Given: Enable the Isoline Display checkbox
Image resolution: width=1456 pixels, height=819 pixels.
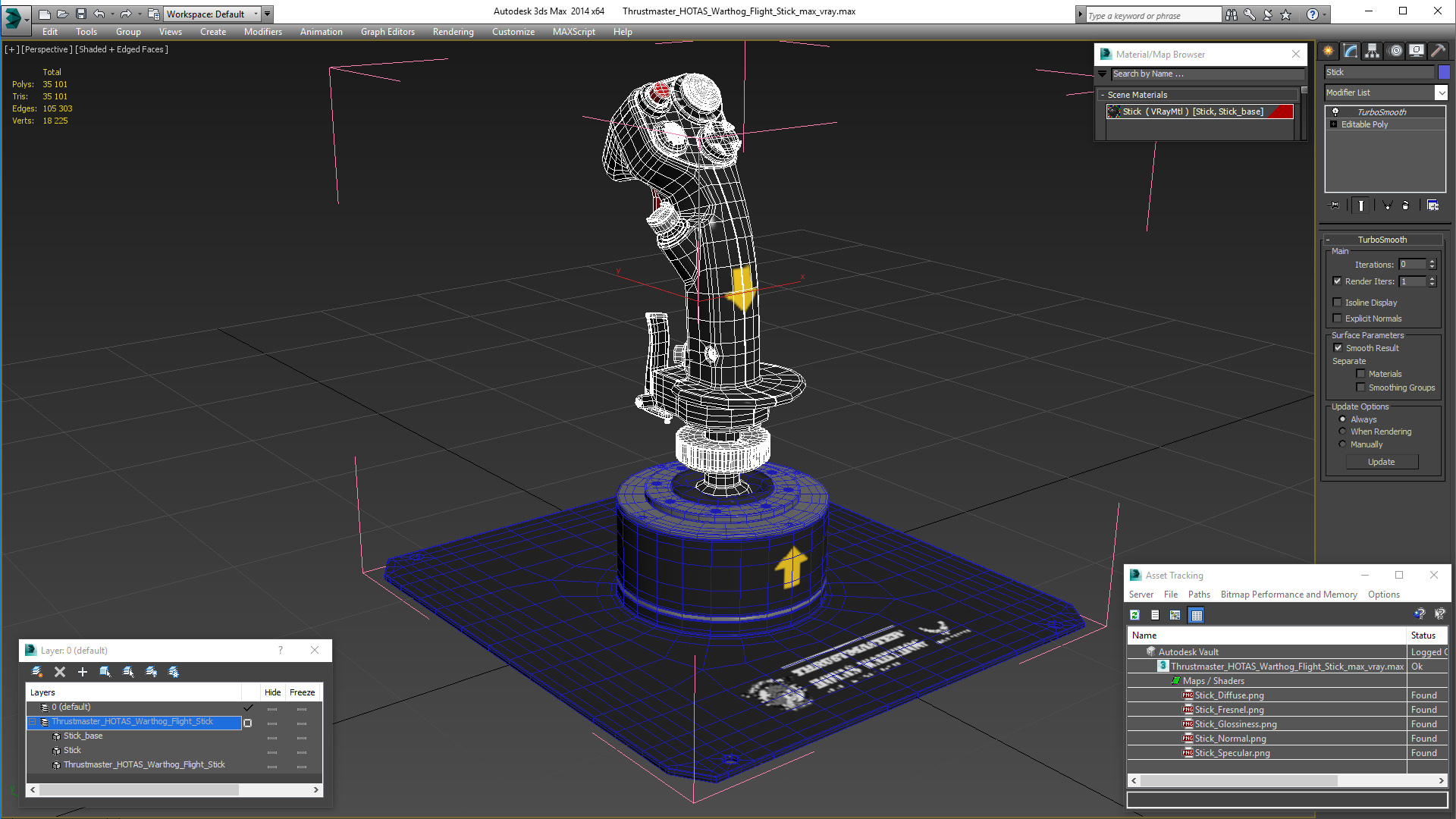Looking at the screenshot, I should click(1338, 303).
